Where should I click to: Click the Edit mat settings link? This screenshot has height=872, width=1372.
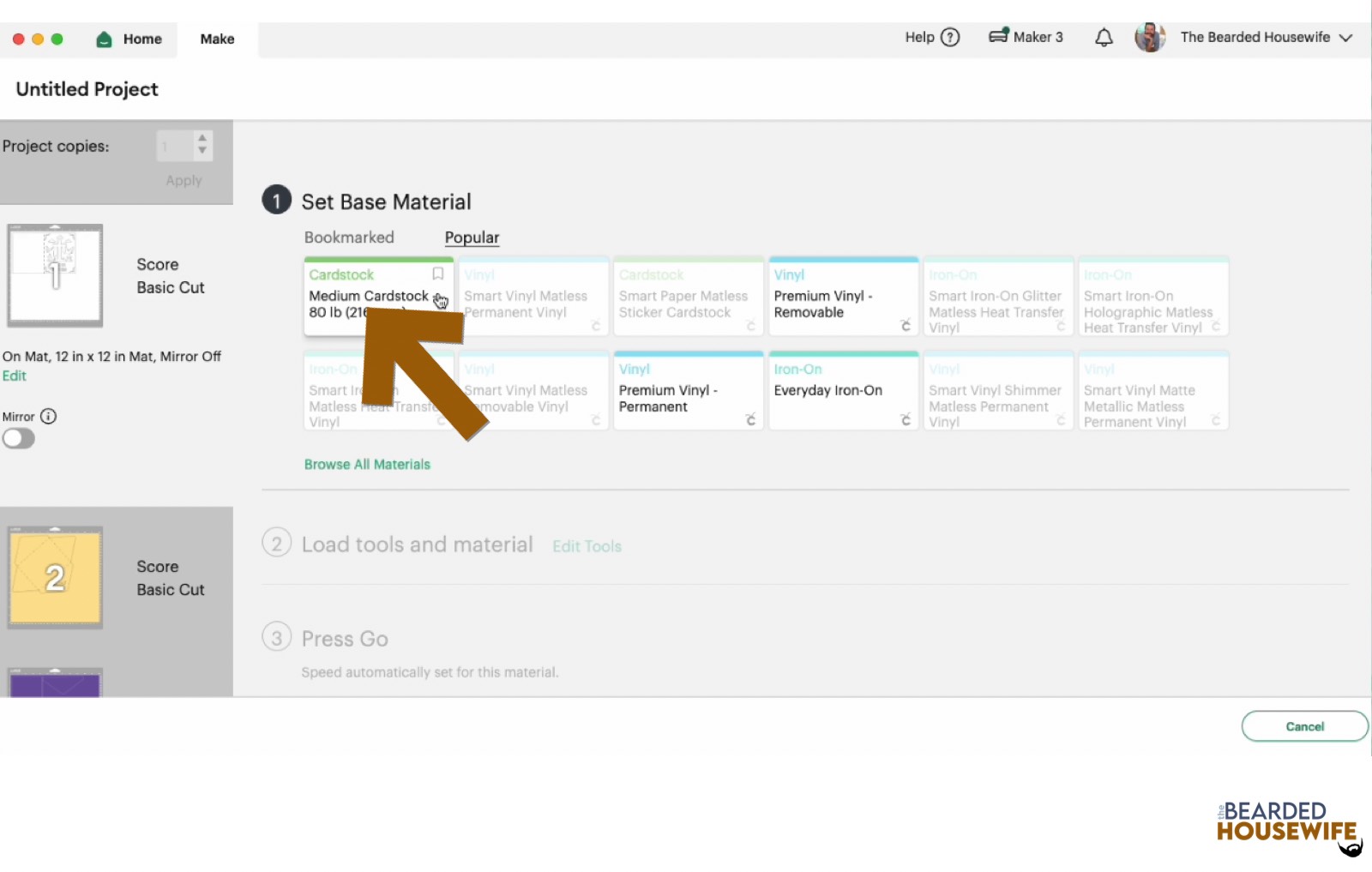click(14, 376)
